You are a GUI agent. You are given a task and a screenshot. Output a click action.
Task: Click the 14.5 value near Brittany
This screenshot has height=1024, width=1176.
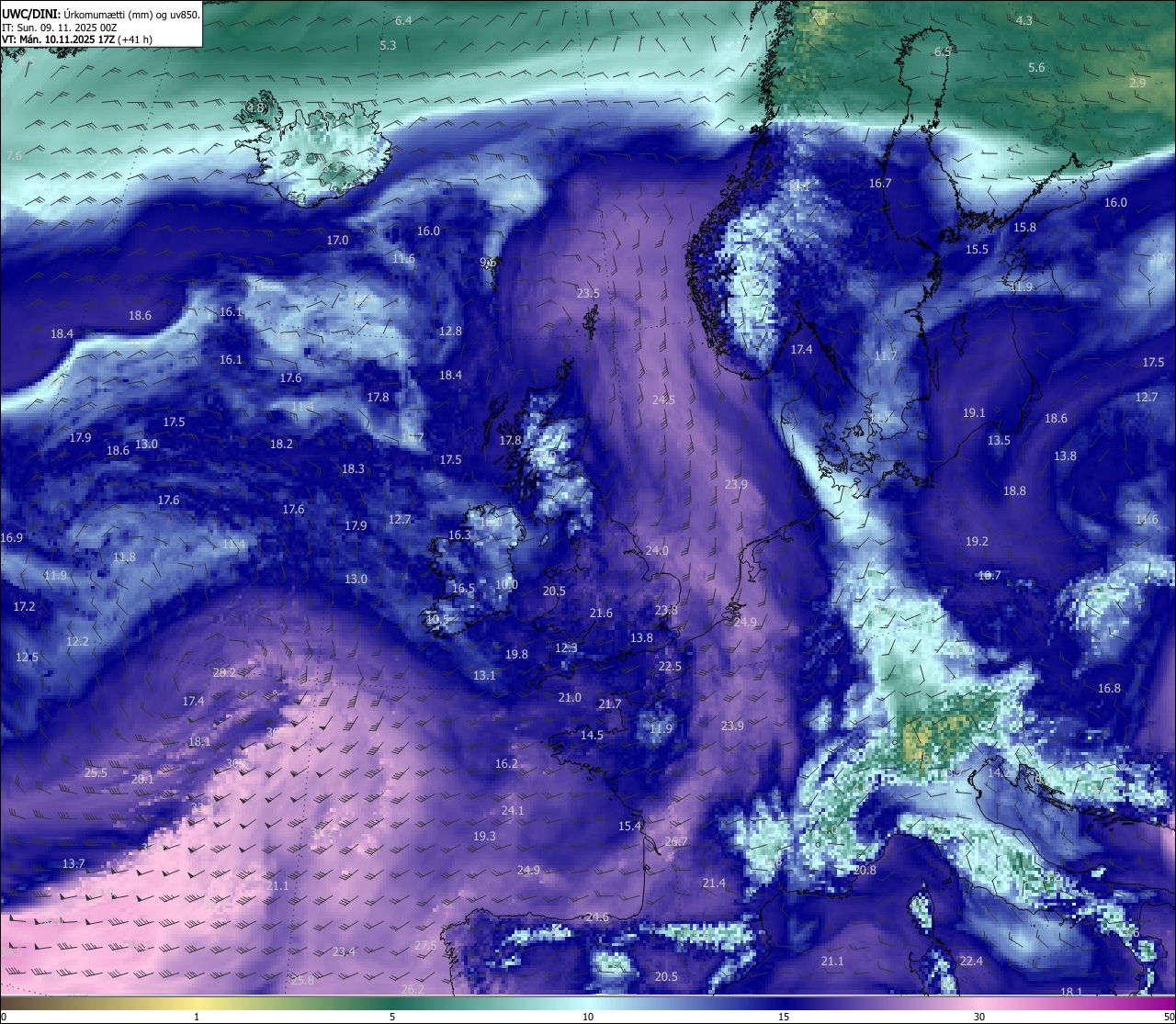592,735
